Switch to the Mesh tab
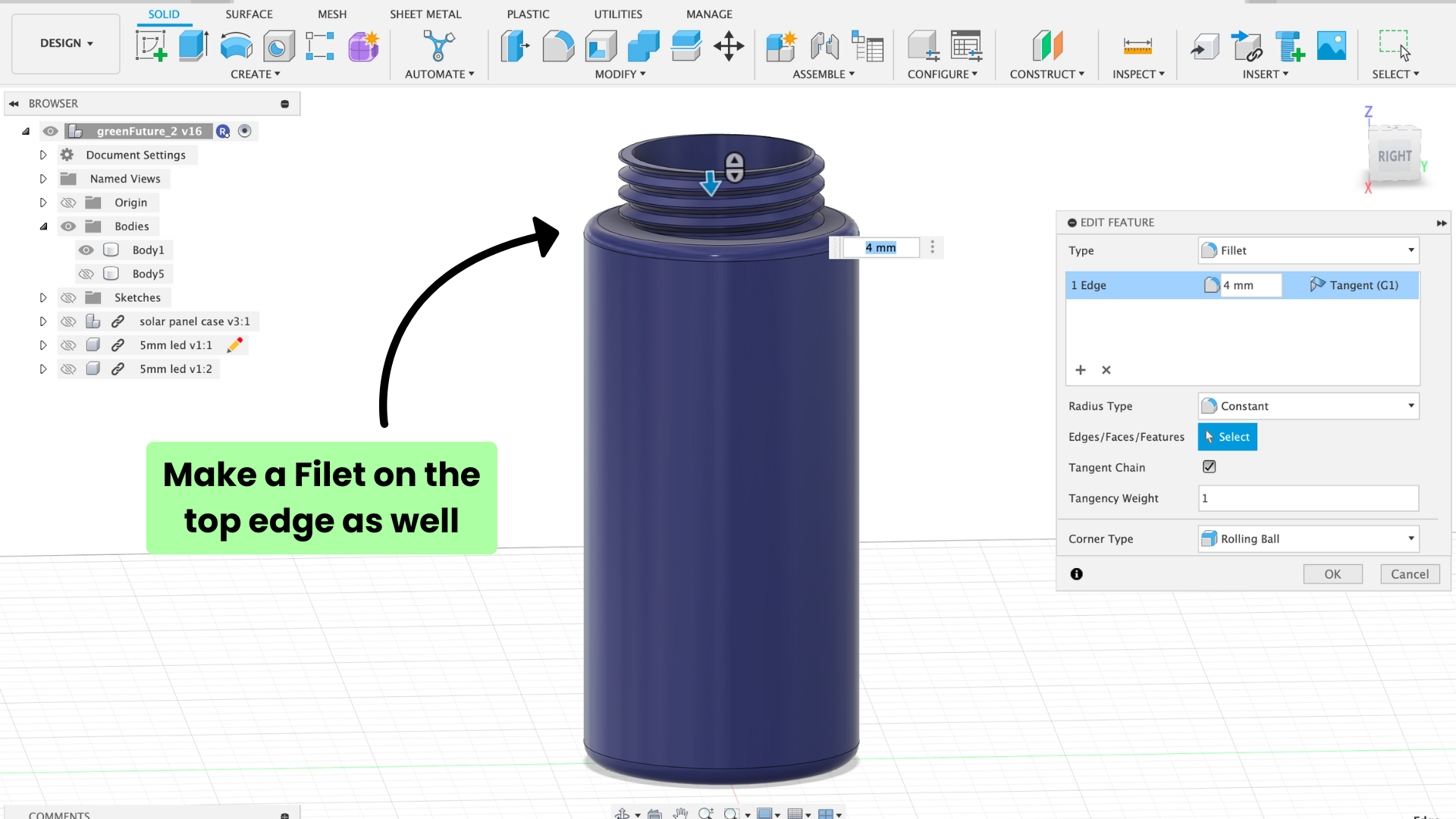 click(332, 13)
